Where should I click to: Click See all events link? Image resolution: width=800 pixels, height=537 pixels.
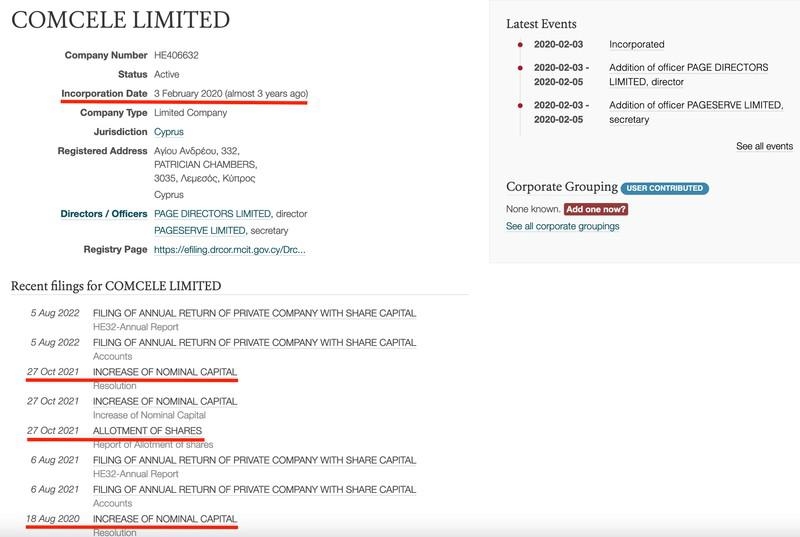764,146
